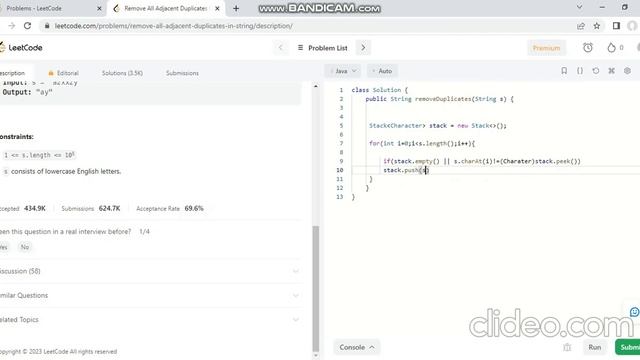Viewport: 640px width, 360px height.
Task: Click the Premium button
Action: point(546,48)
